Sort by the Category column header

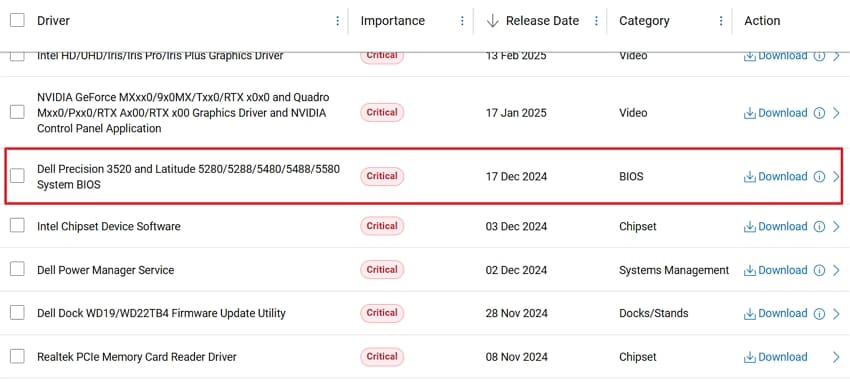coord(644,21)
